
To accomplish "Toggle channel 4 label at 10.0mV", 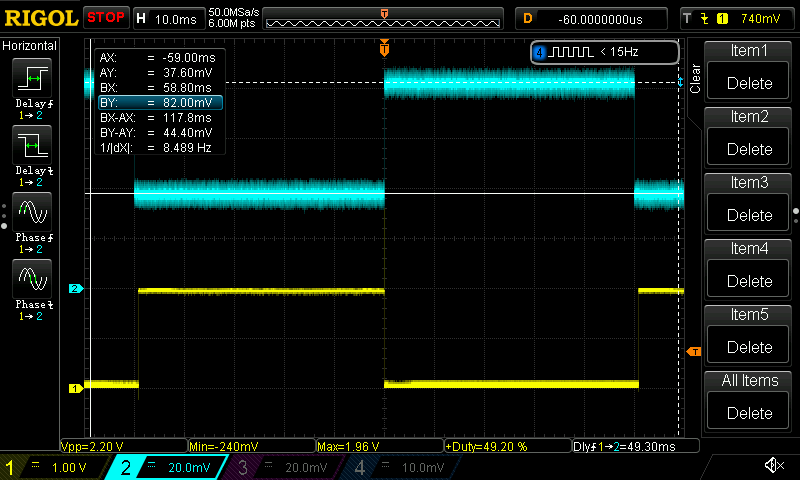I will (x=403, y=467).
